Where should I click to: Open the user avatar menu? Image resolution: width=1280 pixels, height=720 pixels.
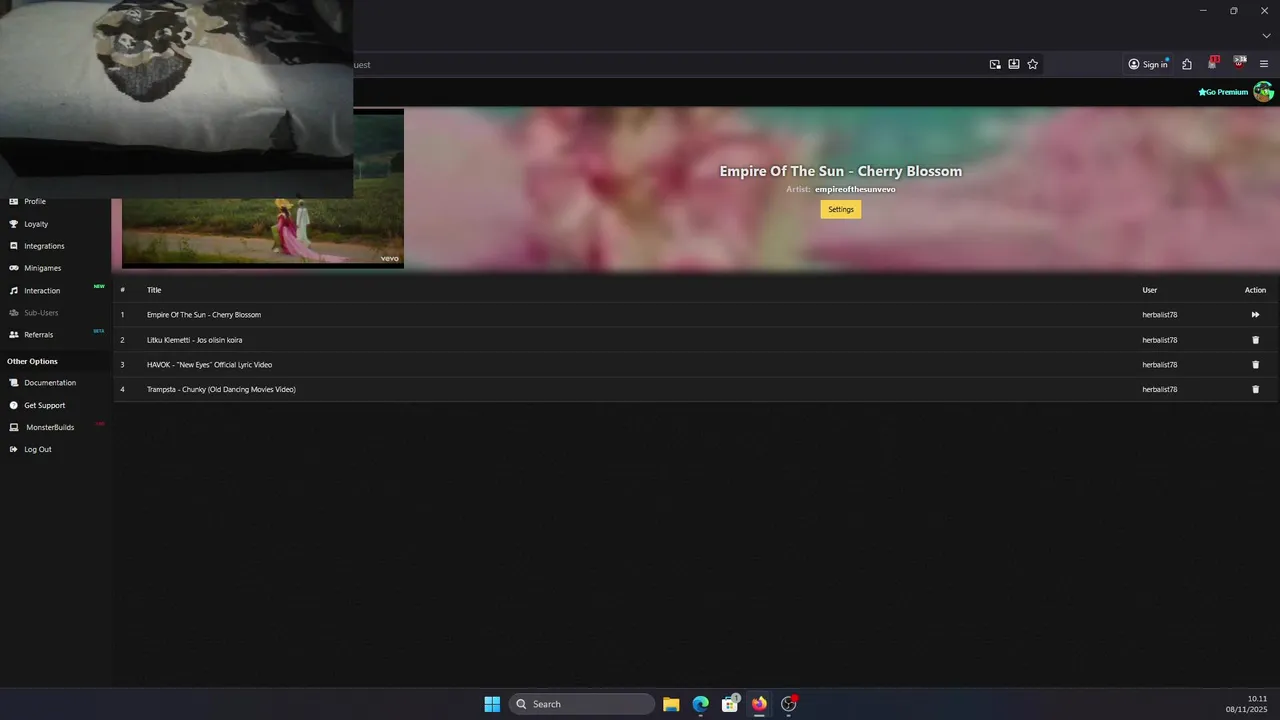tap(1263, 92)
